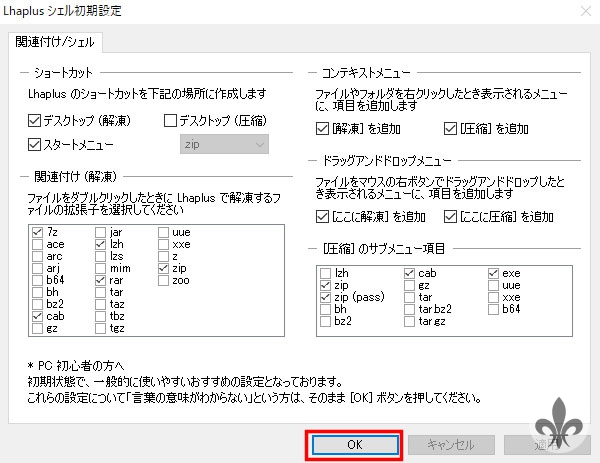Enable uue in compress submenu
Viewport: 600px width, 463px height.
(x=493, y=285)
